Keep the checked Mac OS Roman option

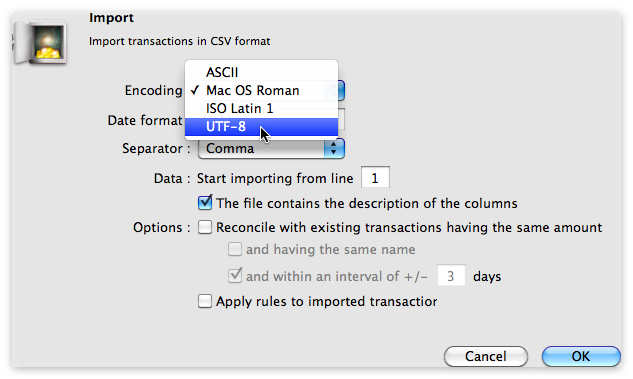pos(261,90)
